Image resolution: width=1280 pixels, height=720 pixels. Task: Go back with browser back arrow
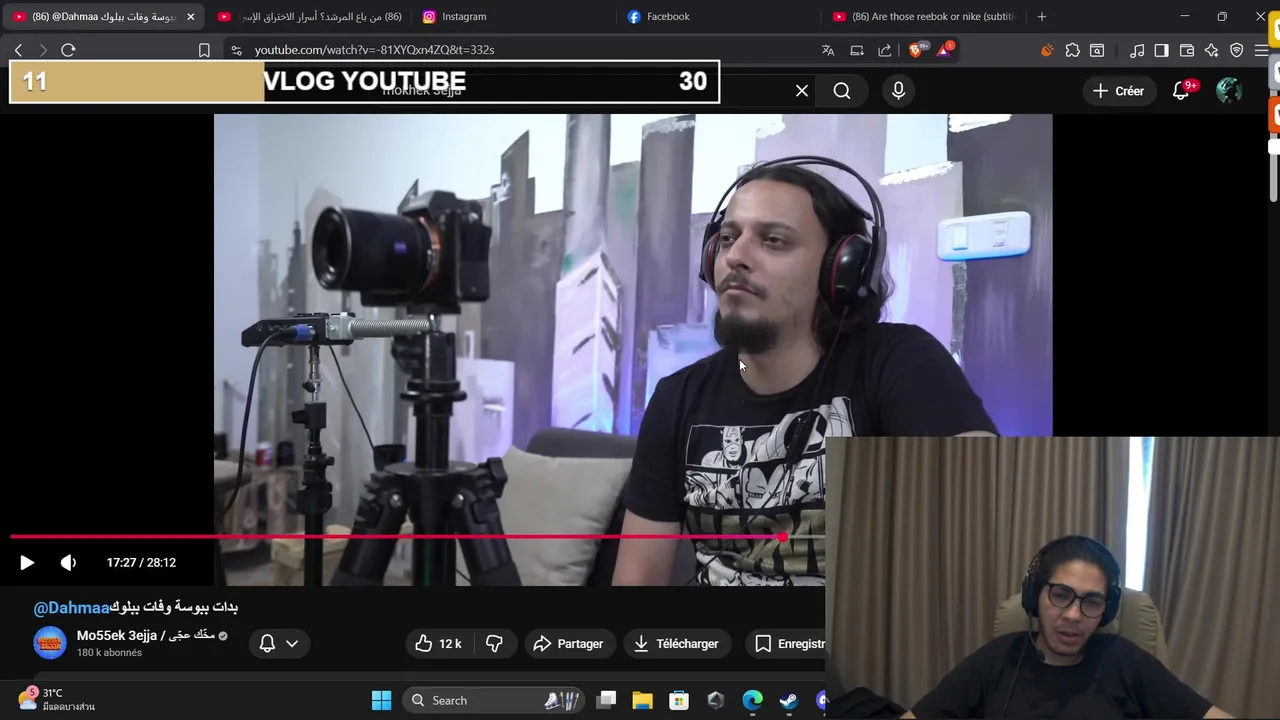point(18,50)
